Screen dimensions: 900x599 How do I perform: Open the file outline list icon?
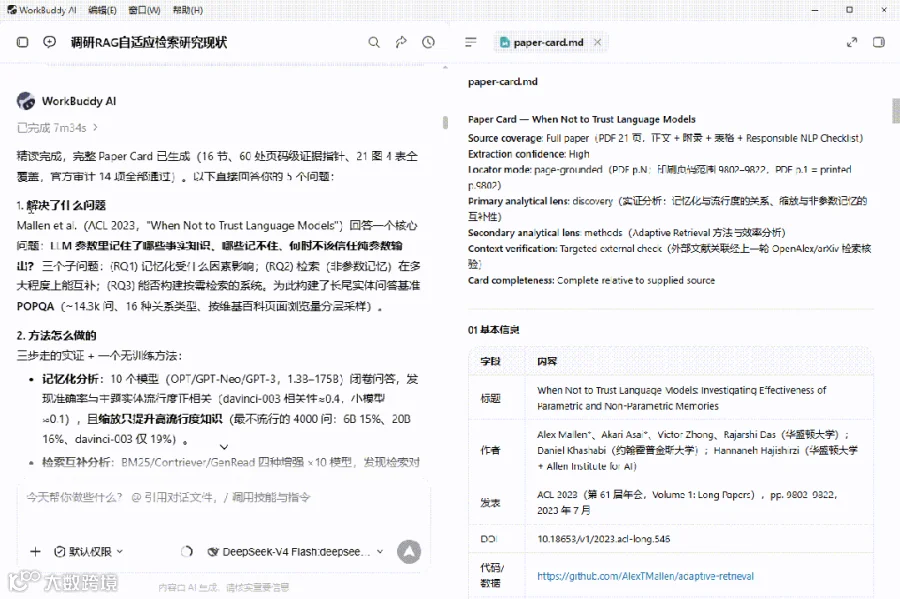tap(471, 42)
